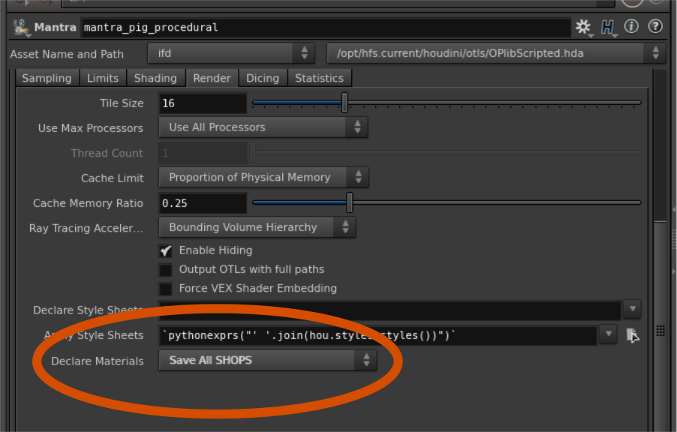The width and height of the screenshot is (677, 432).
Task: Open the Declare Style Sheets arrow menu
Action: [632, 310]
